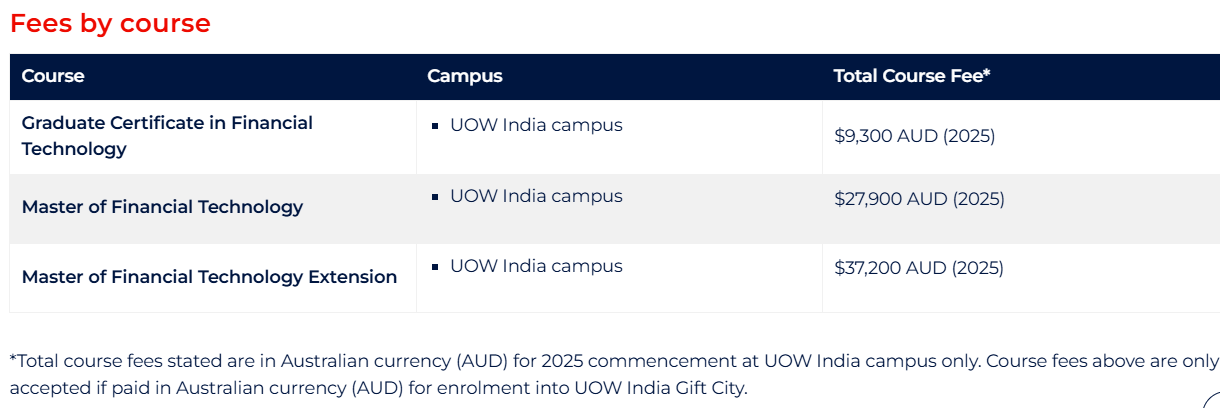Select "Master of Financial Technology Extension" course name

pyautogui.click(x=209, y=277)
